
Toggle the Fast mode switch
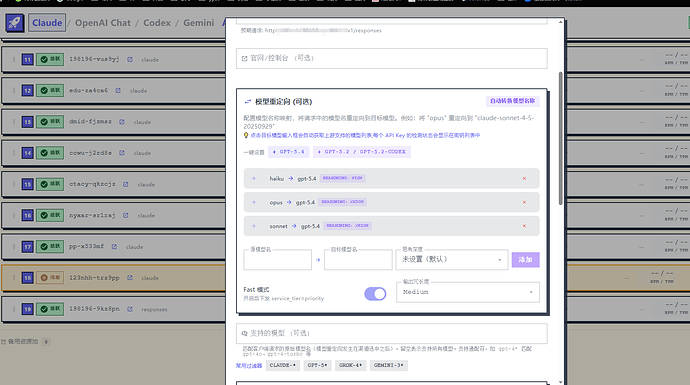pos(375,293)
